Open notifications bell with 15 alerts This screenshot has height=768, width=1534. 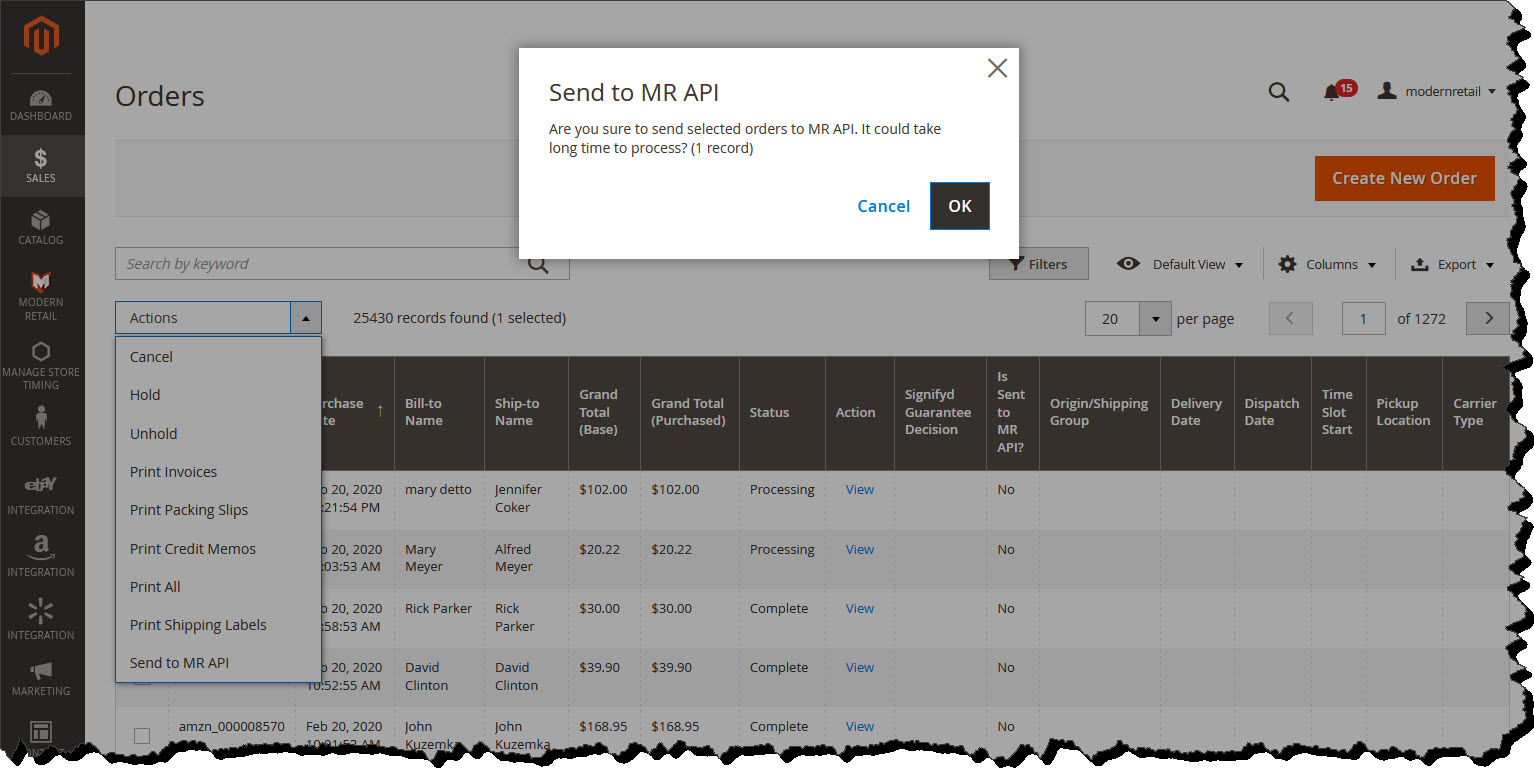pos(1338,91)
